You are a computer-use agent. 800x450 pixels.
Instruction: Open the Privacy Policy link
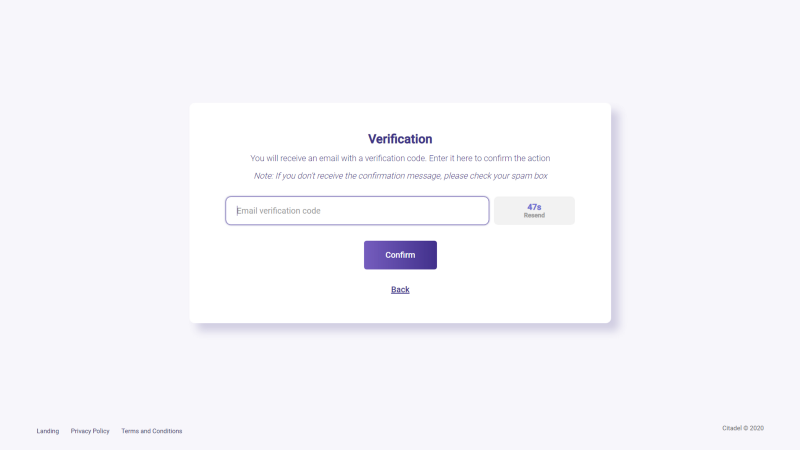[90, 431]
